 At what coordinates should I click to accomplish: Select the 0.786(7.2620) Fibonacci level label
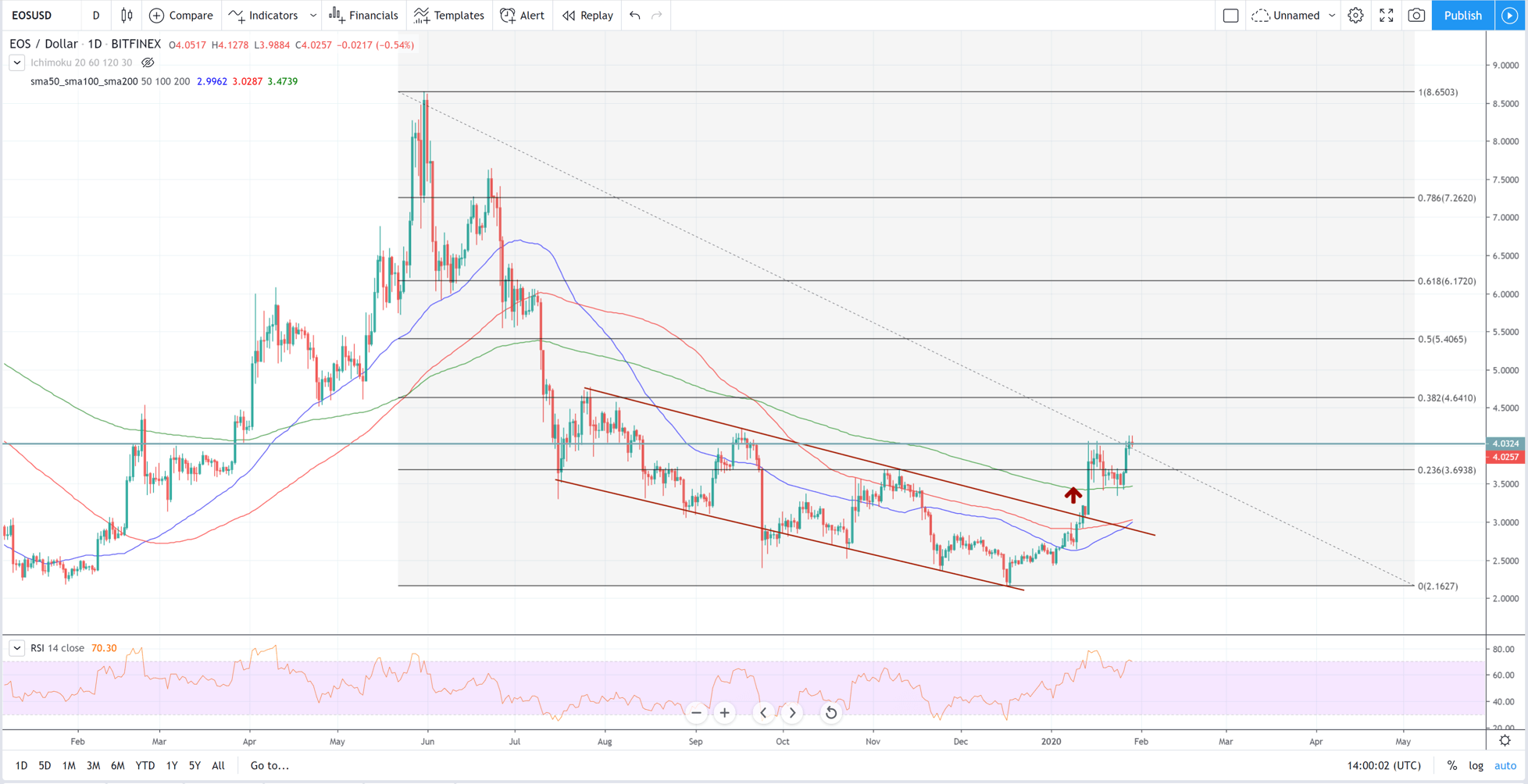click(x=1447, y=198)
